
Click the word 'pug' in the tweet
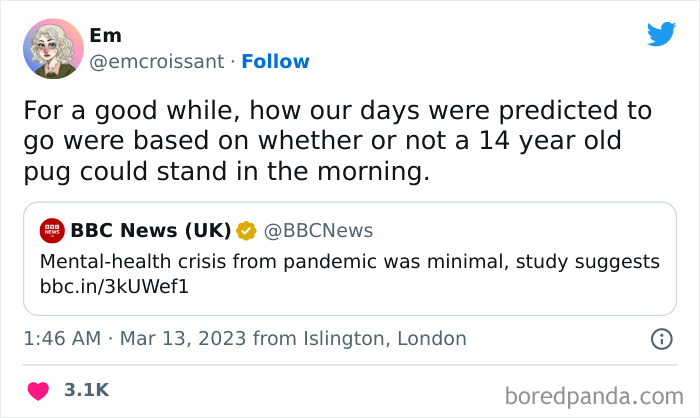click(x=46, y=171)
